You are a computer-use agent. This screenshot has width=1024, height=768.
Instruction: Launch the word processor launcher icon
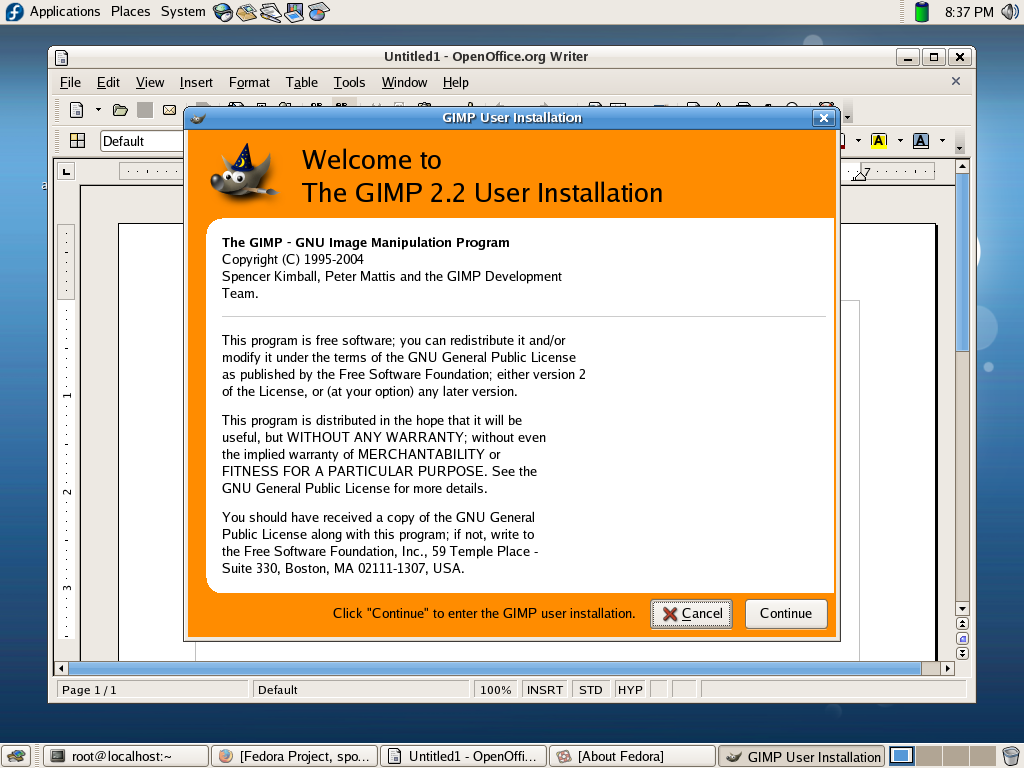click(x=270, y=12)
